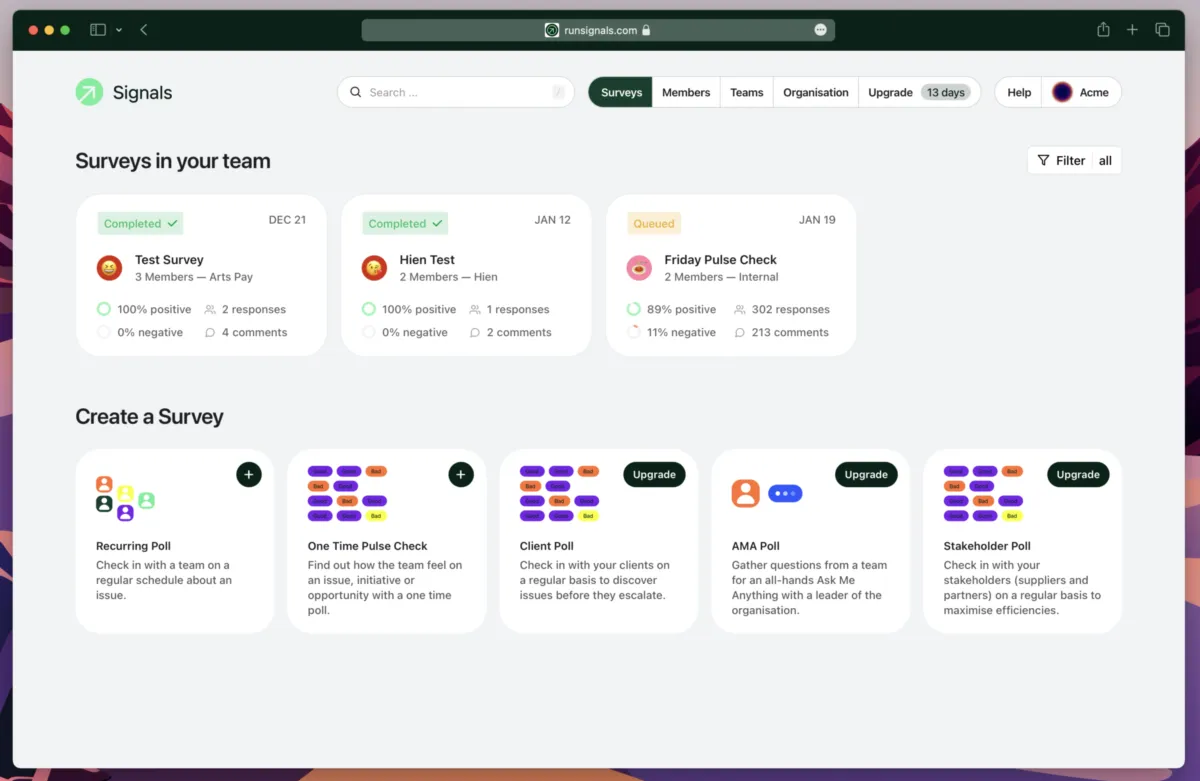Click the Hien Test emoji avatar
Screen dimensions: 1200x781
coord(374,268)
